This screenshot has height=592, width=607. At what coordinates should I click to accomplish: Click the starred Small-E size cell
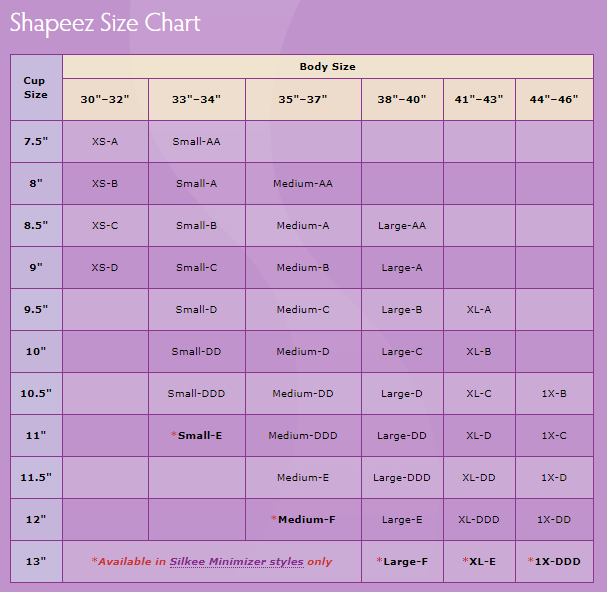pyautogui.click(x=197, y=436)
